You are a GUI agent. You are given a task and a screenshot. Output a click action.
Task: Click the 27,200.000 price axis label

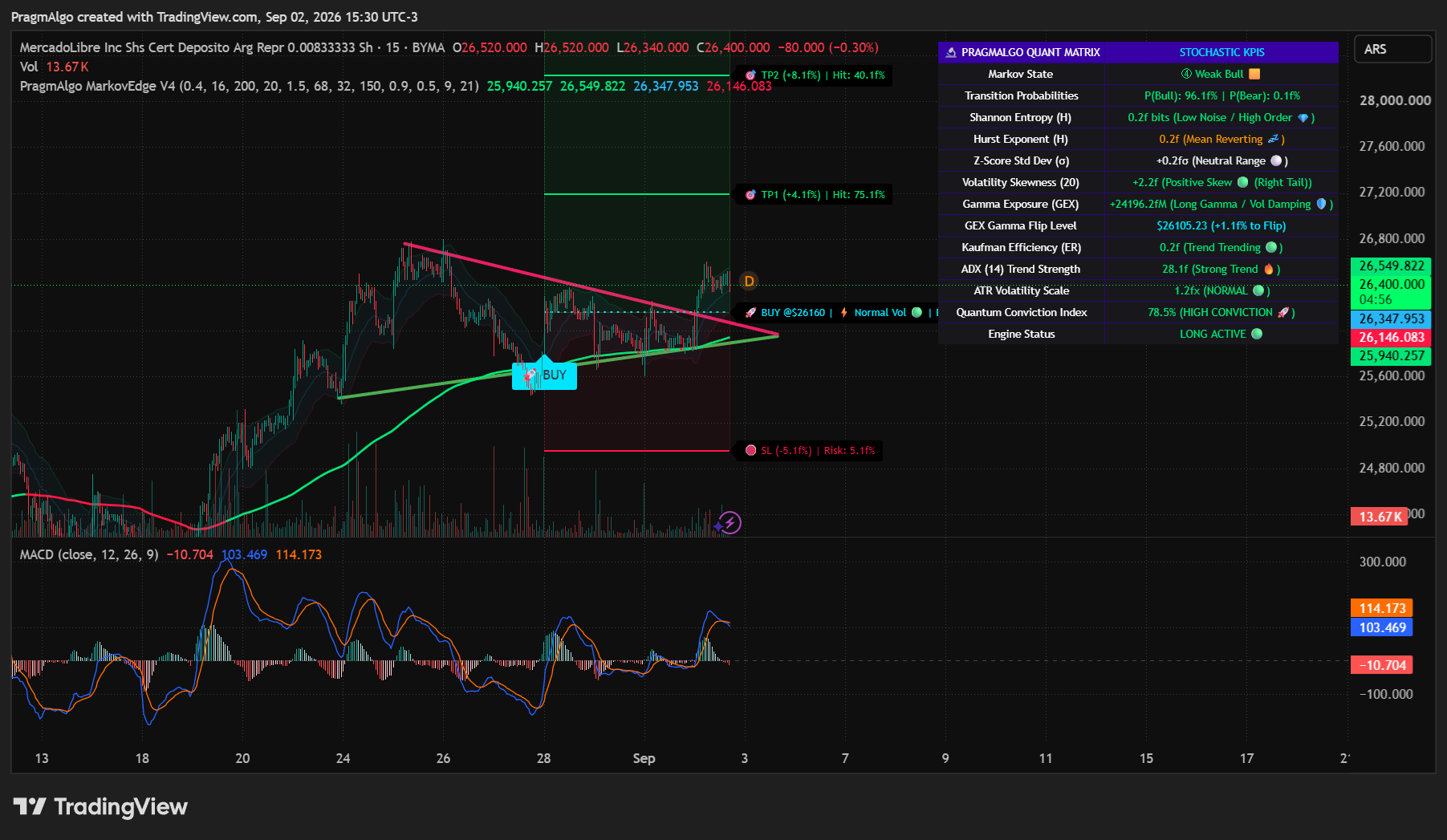[1392, 192]
